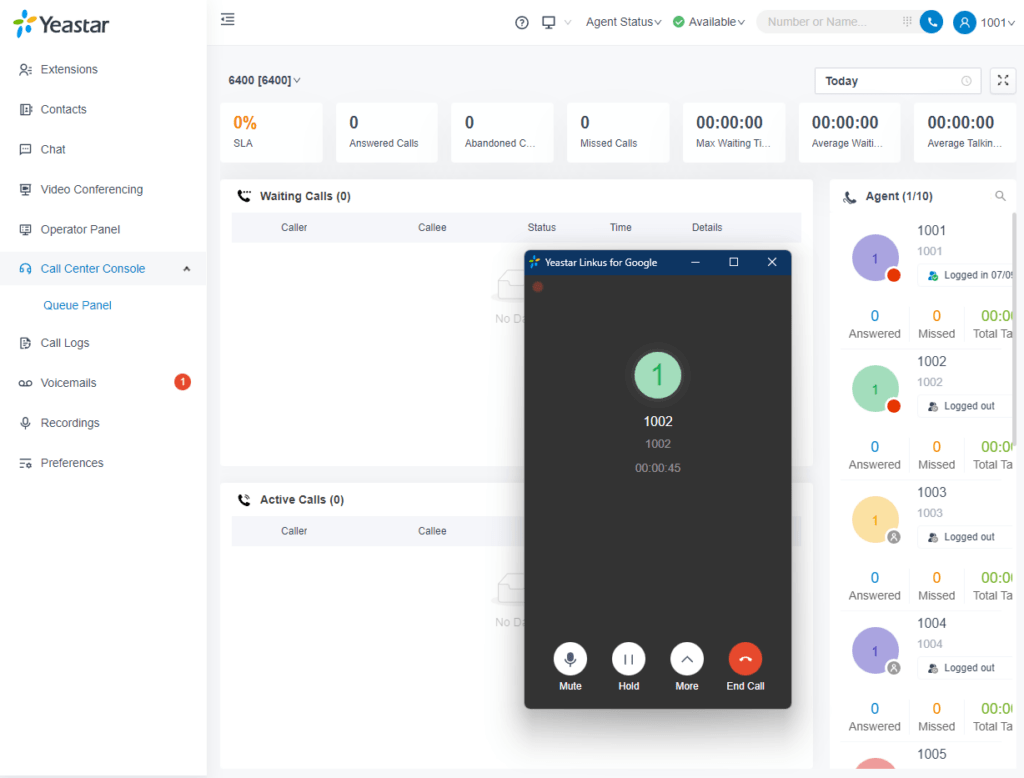
Task: Open the 1001 account menu
Action: coord(988,22)
